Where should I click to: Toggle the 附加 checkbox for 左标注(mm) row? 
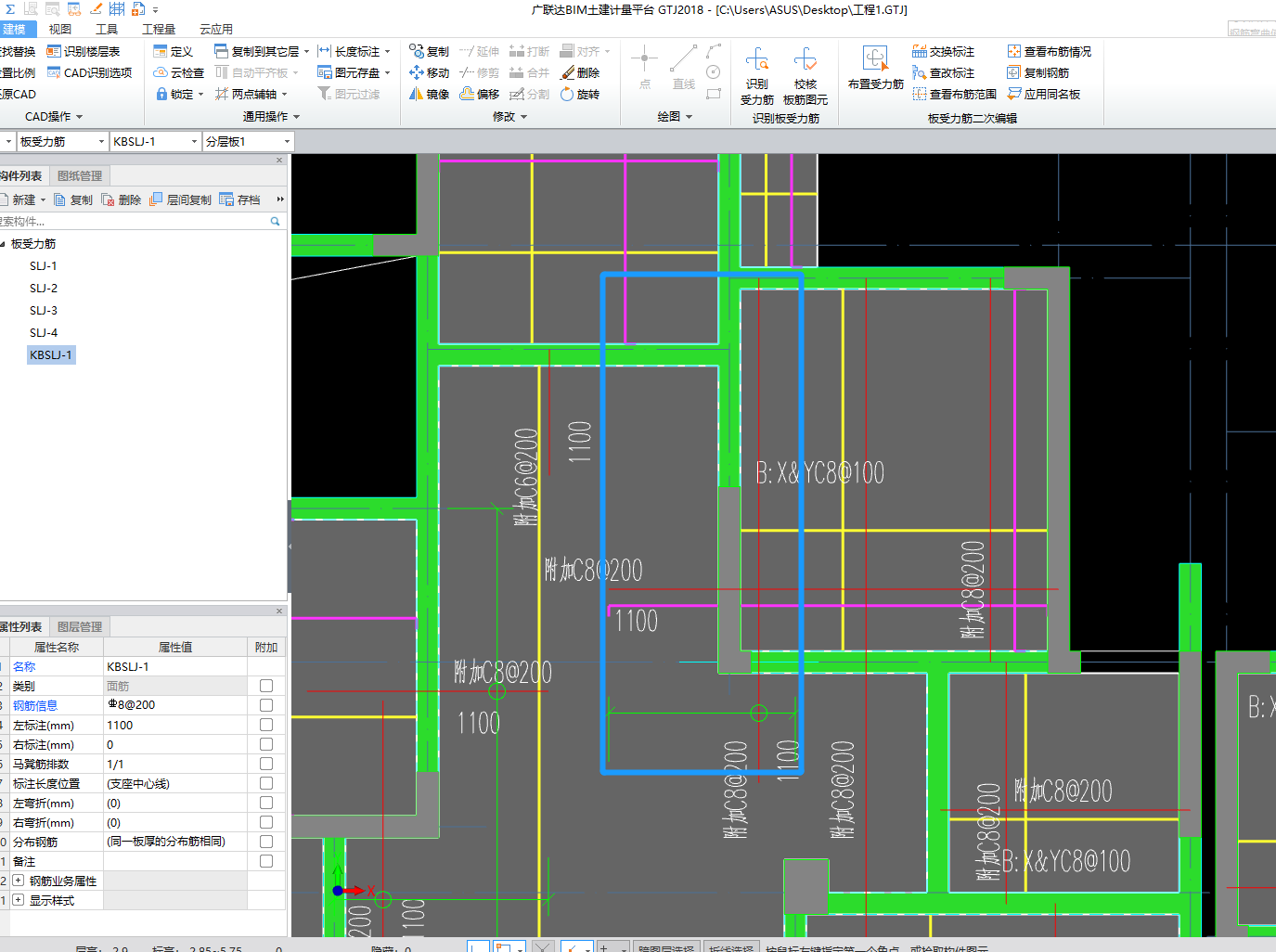point(266,725)
